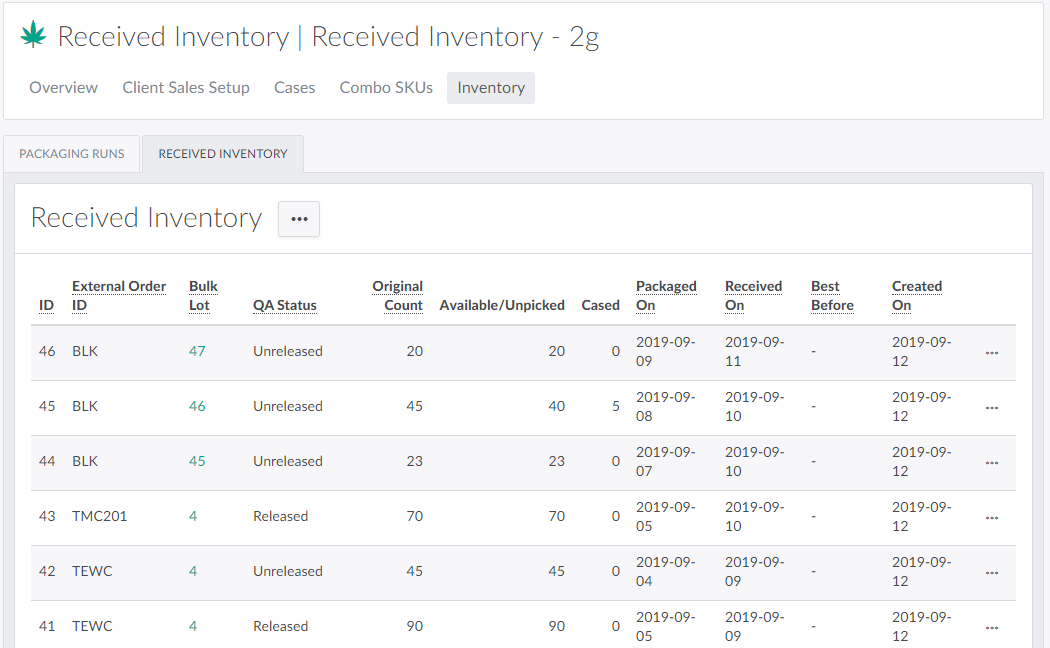The image size is (1050, 648).
Task: Click the Original Count column header
Action: [397, 295]
